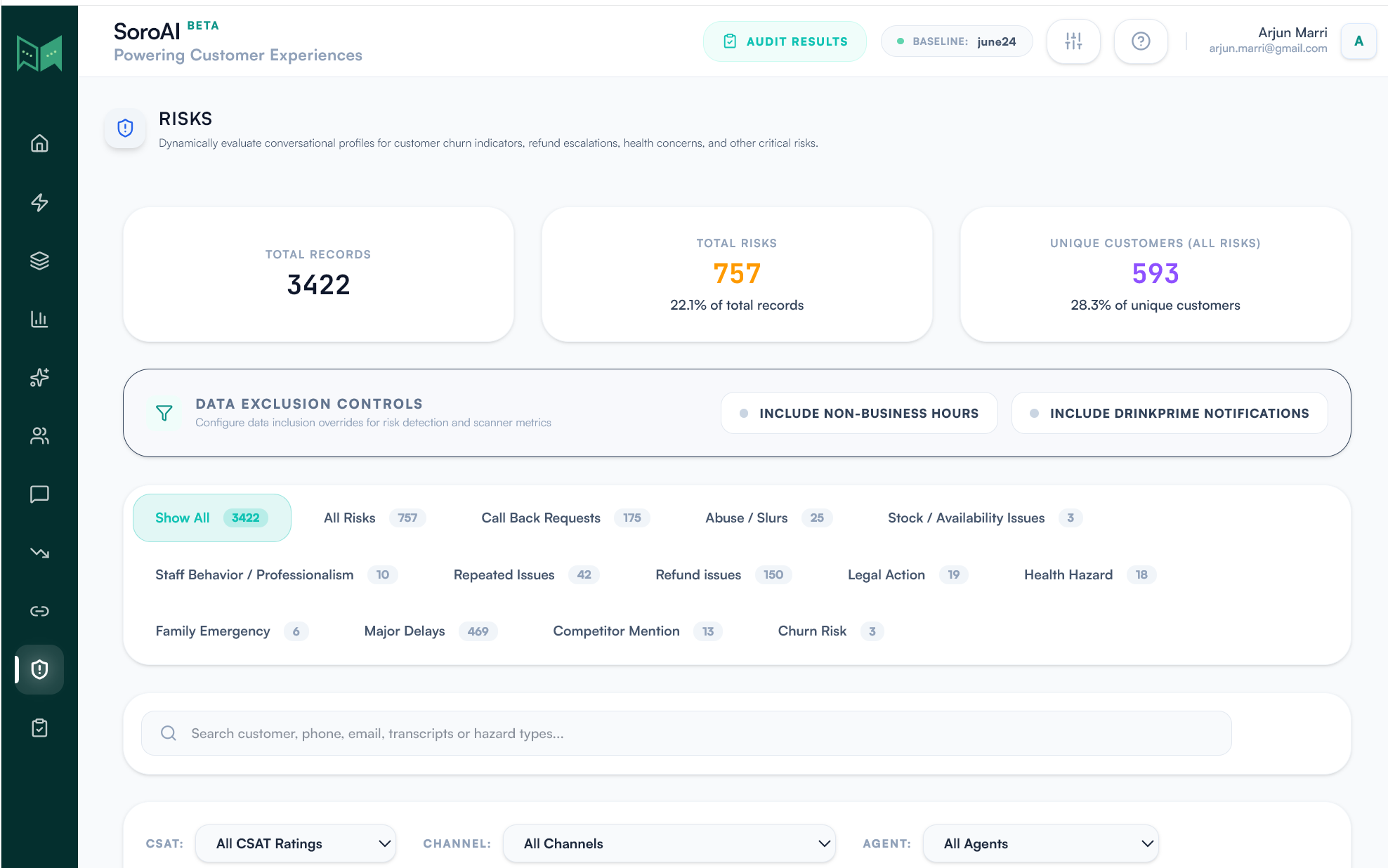Click the Arjun Marri account name

pos(1292,32)
